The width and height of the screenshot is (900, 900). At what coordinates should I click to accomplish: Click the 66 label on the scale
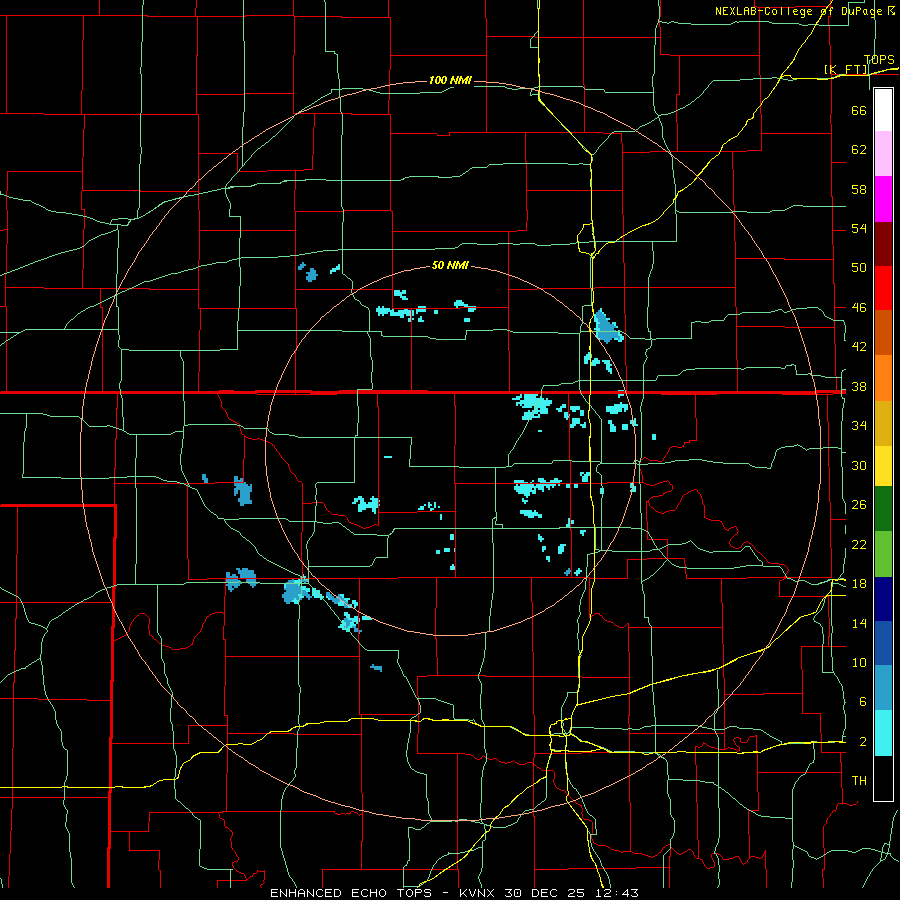point(859,110)
